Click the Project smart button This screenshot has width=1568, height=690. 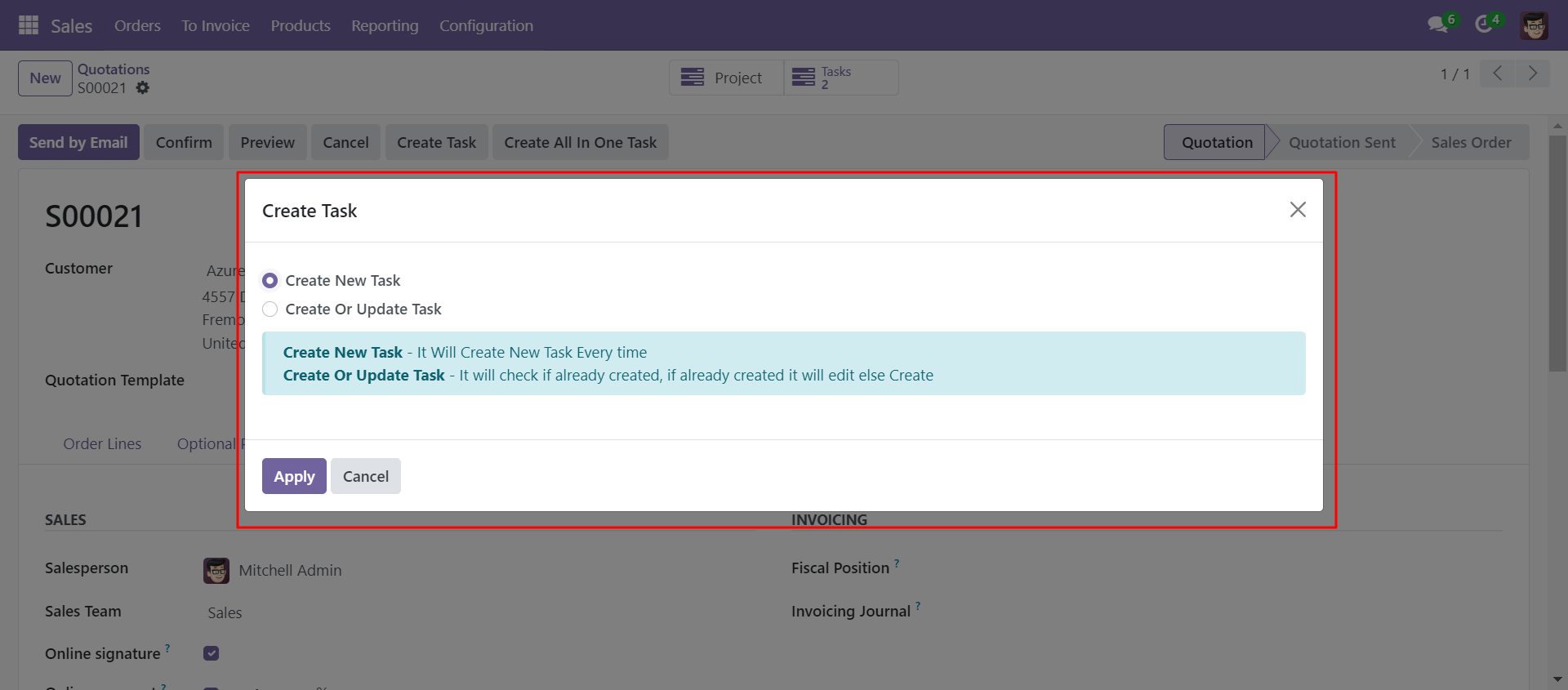(x=726, y=78)
